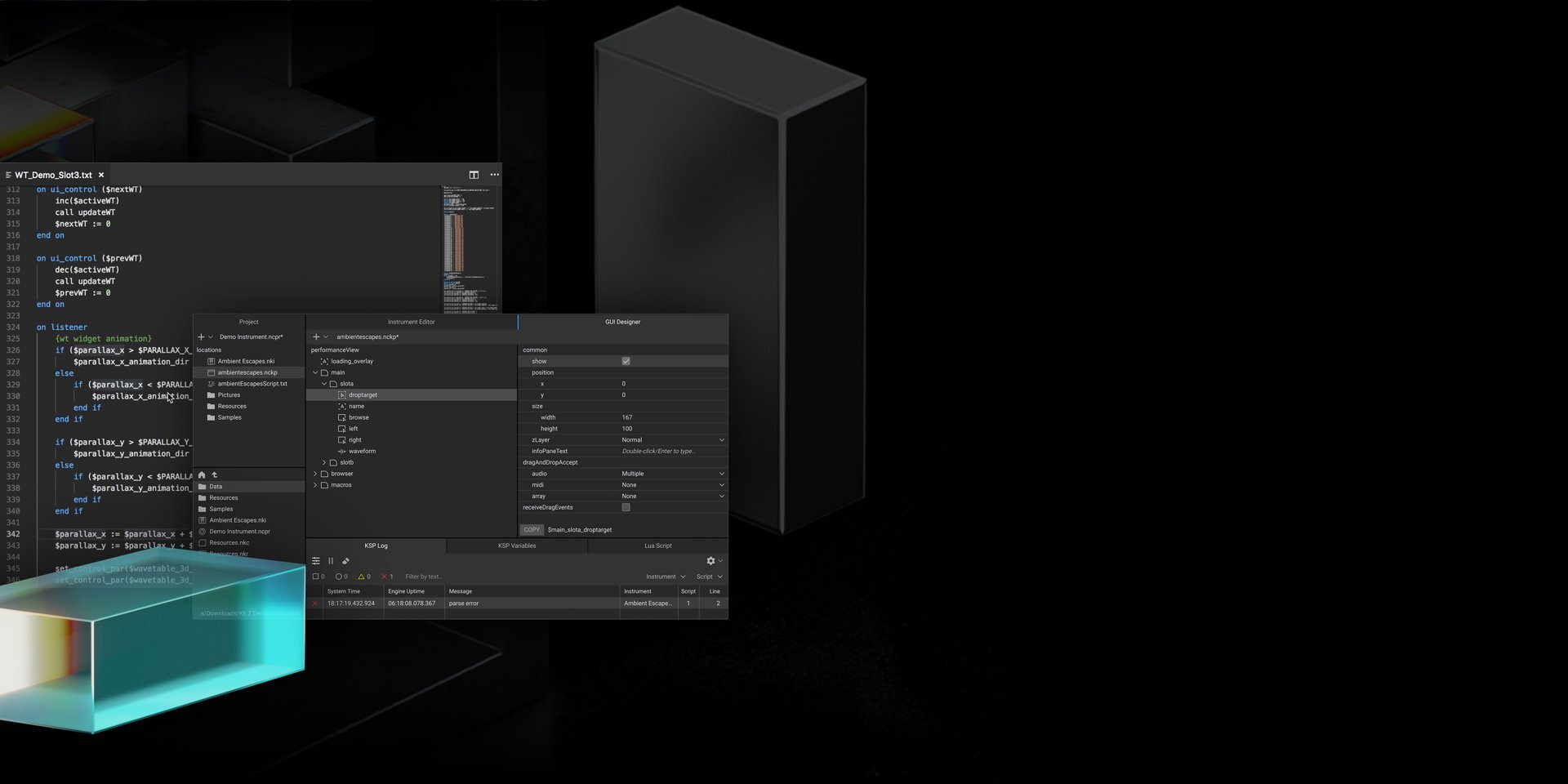Toggle the warning count filter
The width and height of the screenshot is (1568, 784).
(x=364, y=577)
